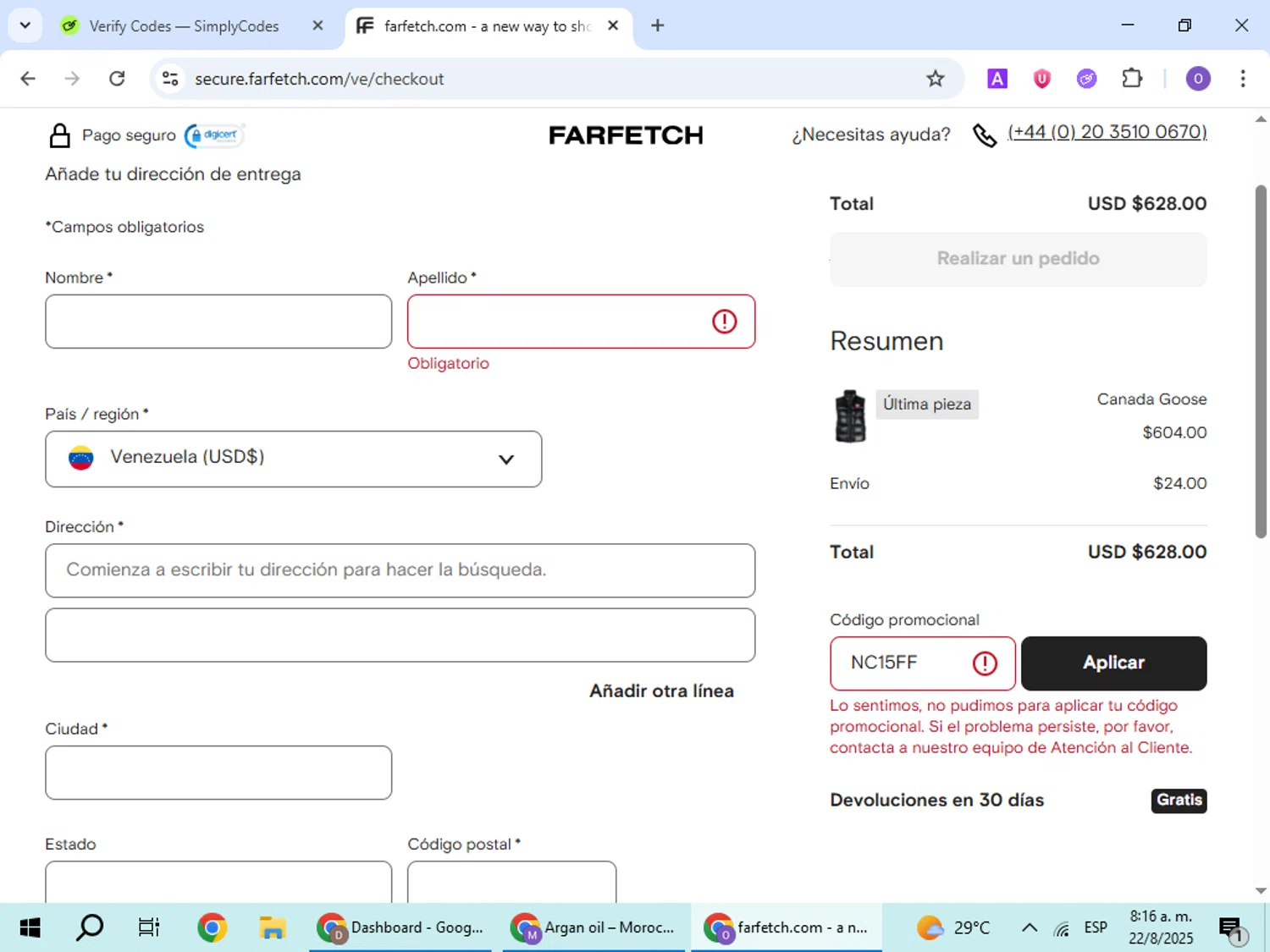
Task: Open the Windows Start menu
Action: 30,928
